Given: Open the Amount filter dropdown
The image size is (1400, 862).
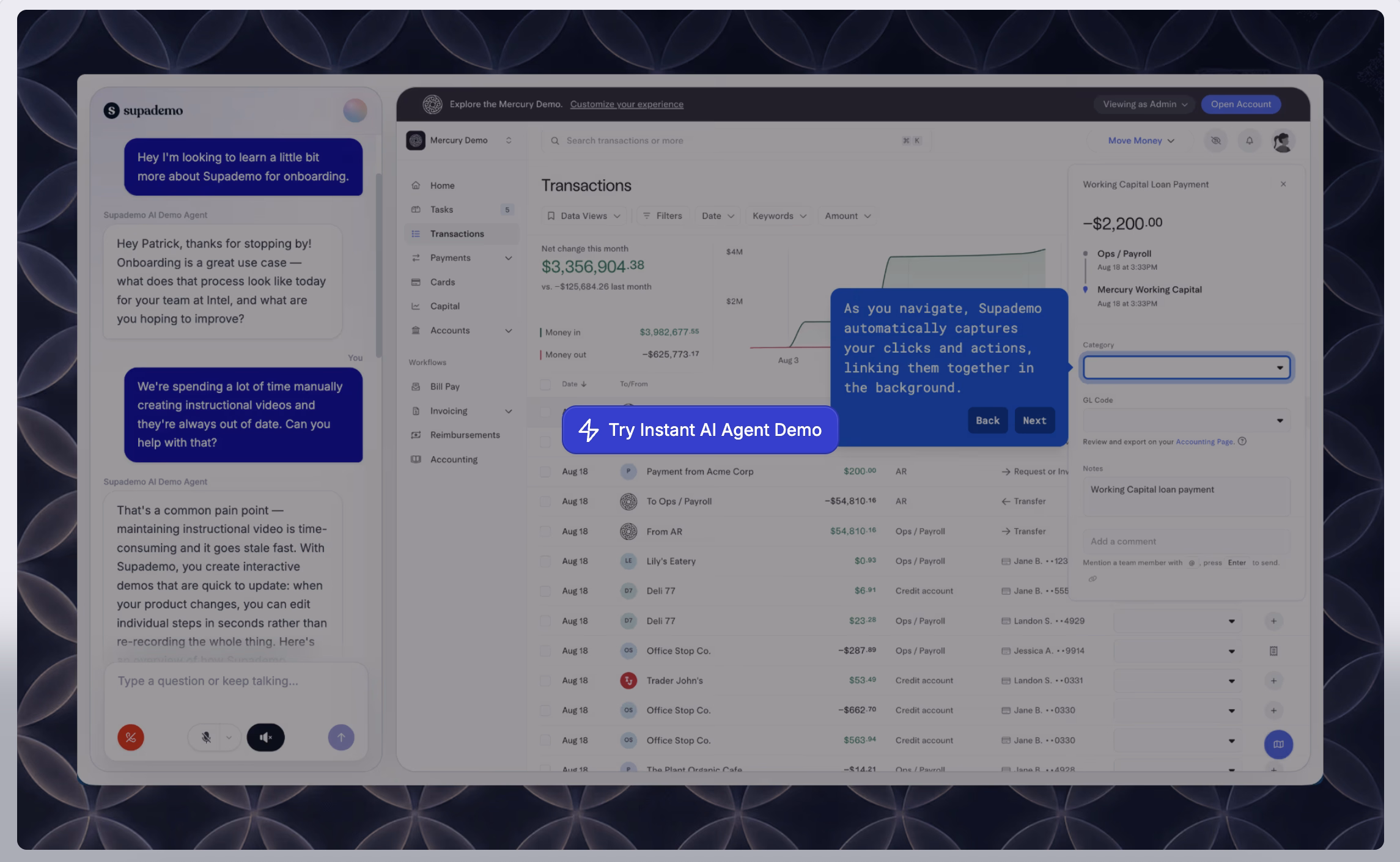Looking at the screenshot, I should 847,216.
